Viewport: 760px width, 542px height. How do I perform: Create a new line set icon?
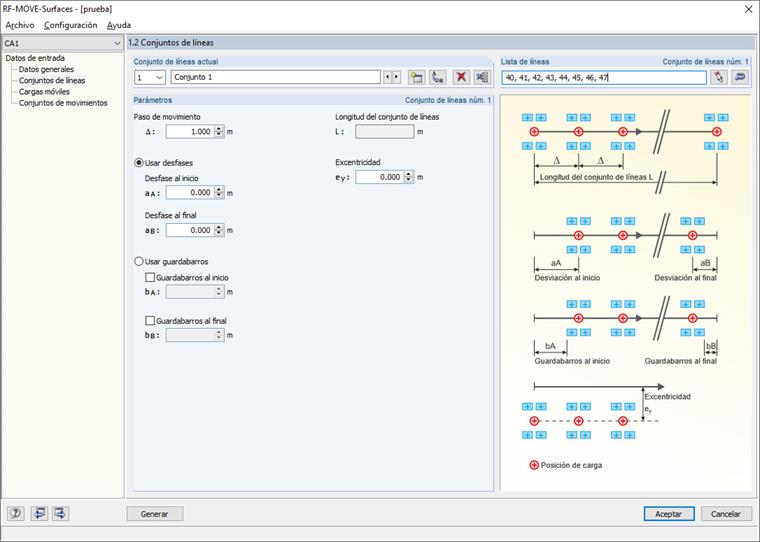pos(416,77)
